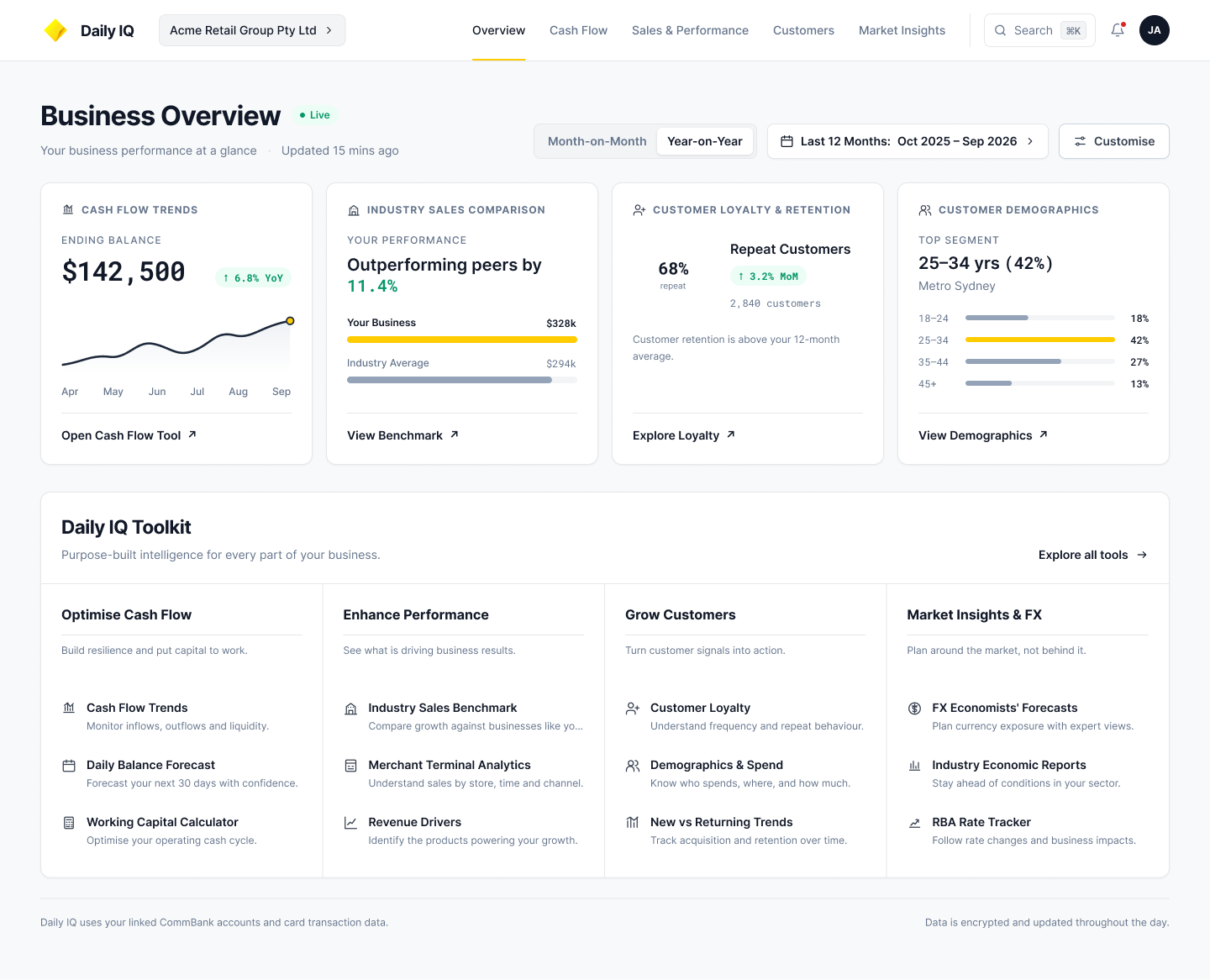Image resolution: width=1210 pixels, height=980 pixels.
Task: Open the JA user avatar menu
Action: [x=1155, y=30]
